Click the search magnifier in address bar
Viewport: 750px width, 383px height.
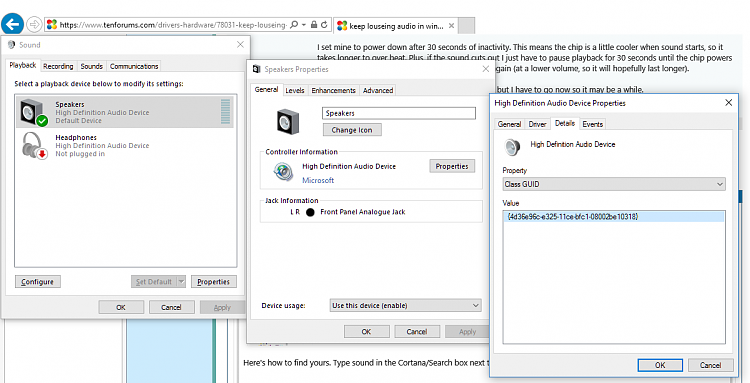(x=294, y=24)
